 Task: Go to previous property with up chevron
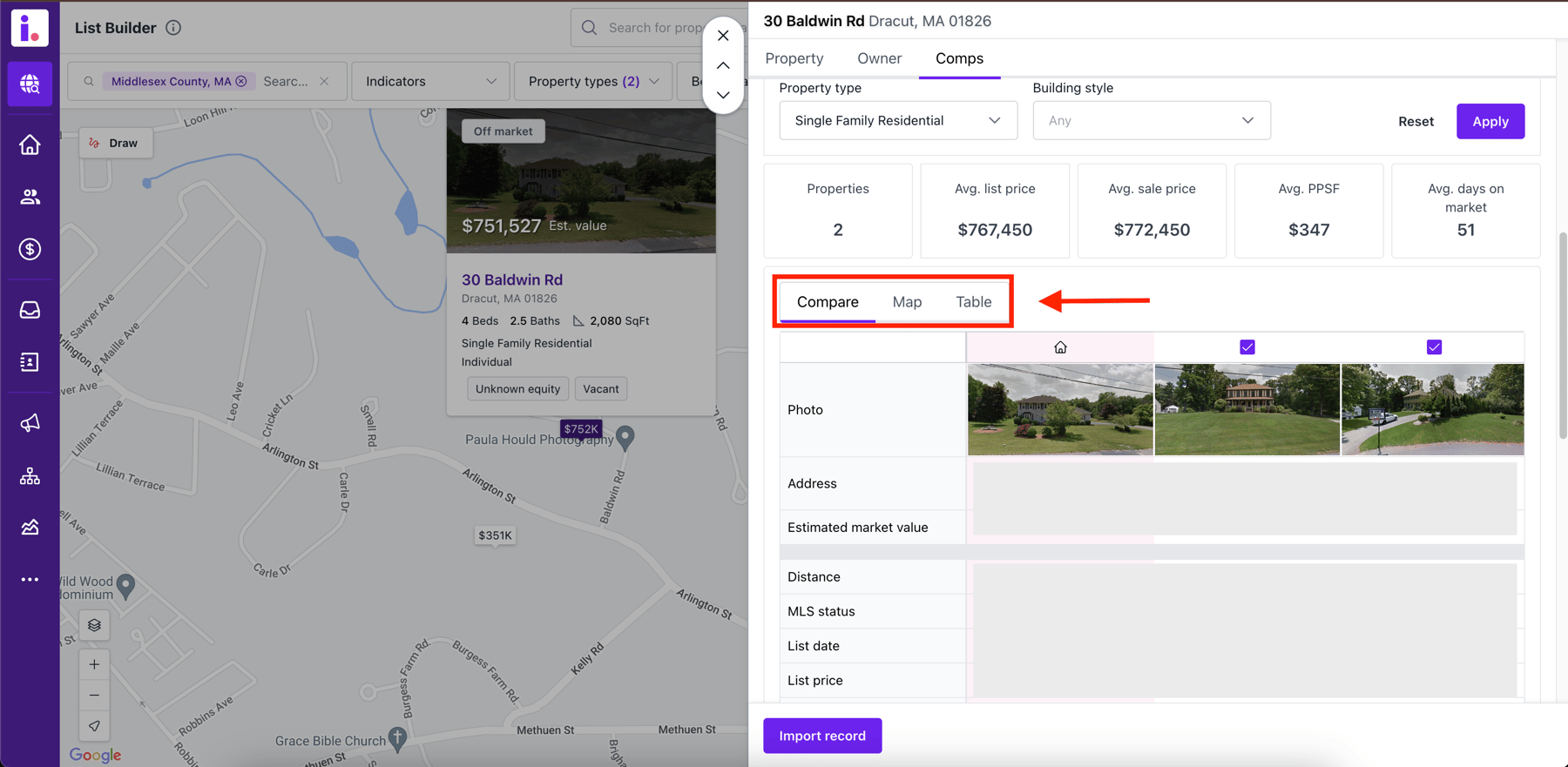pyautogui.click(x=723, y=65)
